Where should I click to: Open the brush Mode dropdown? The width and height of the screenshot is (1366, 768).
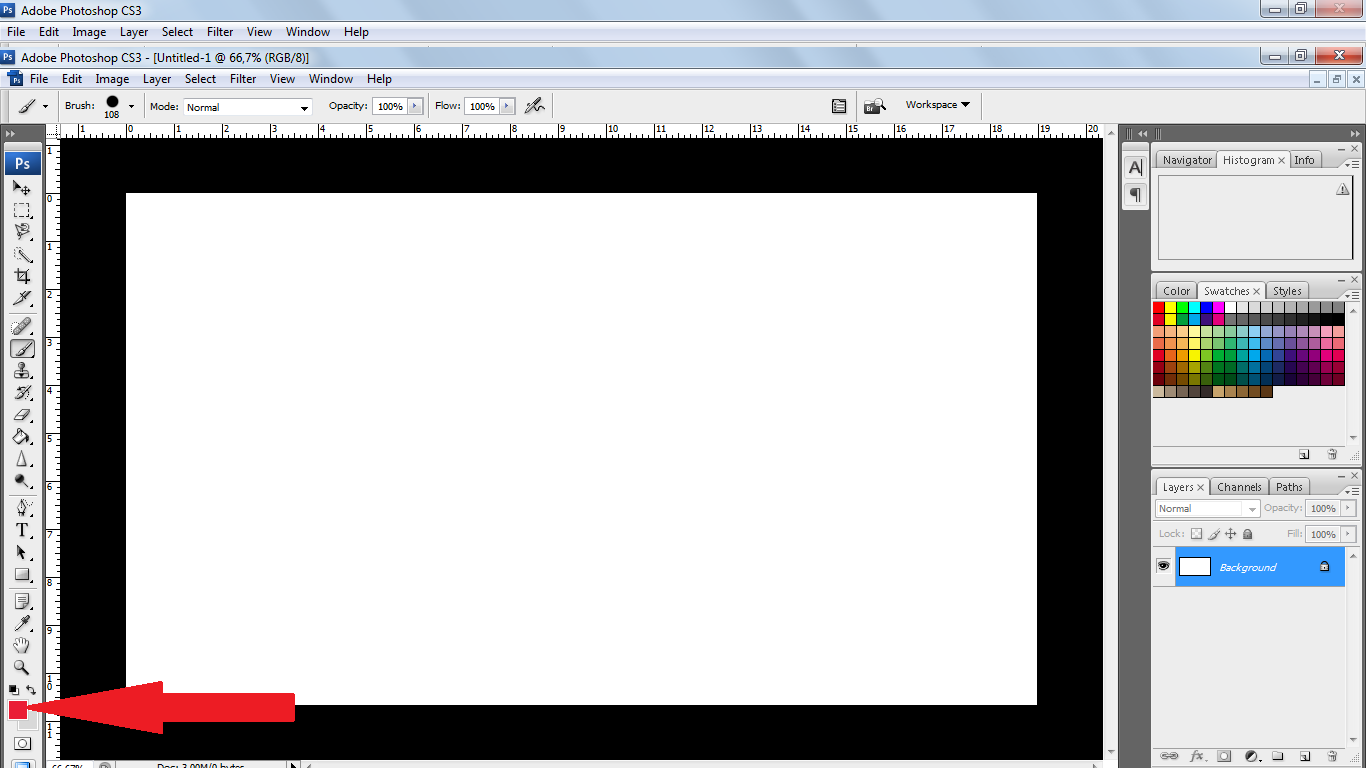(248, 107)
